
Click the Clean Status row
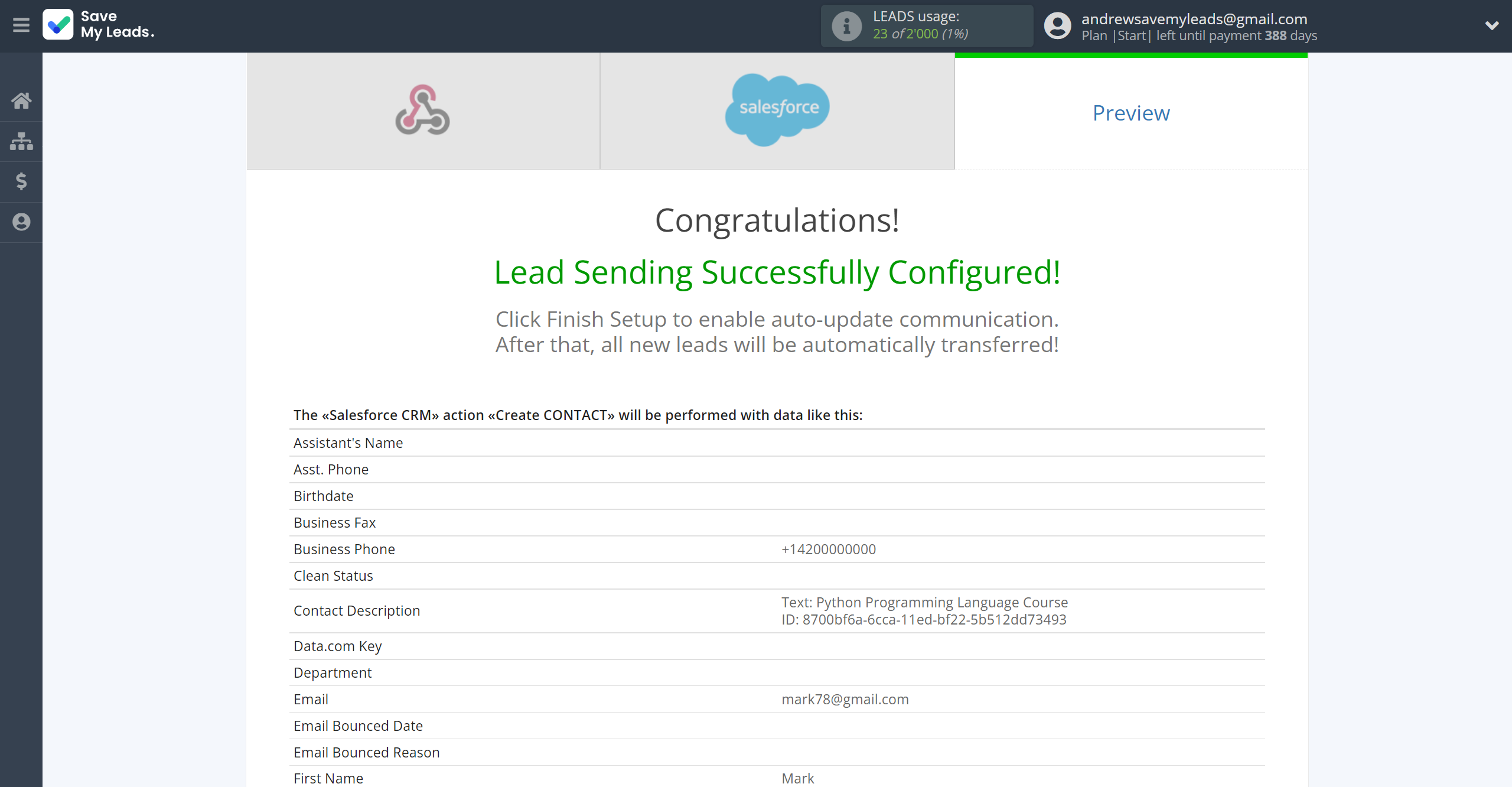[x=777, y=575]
